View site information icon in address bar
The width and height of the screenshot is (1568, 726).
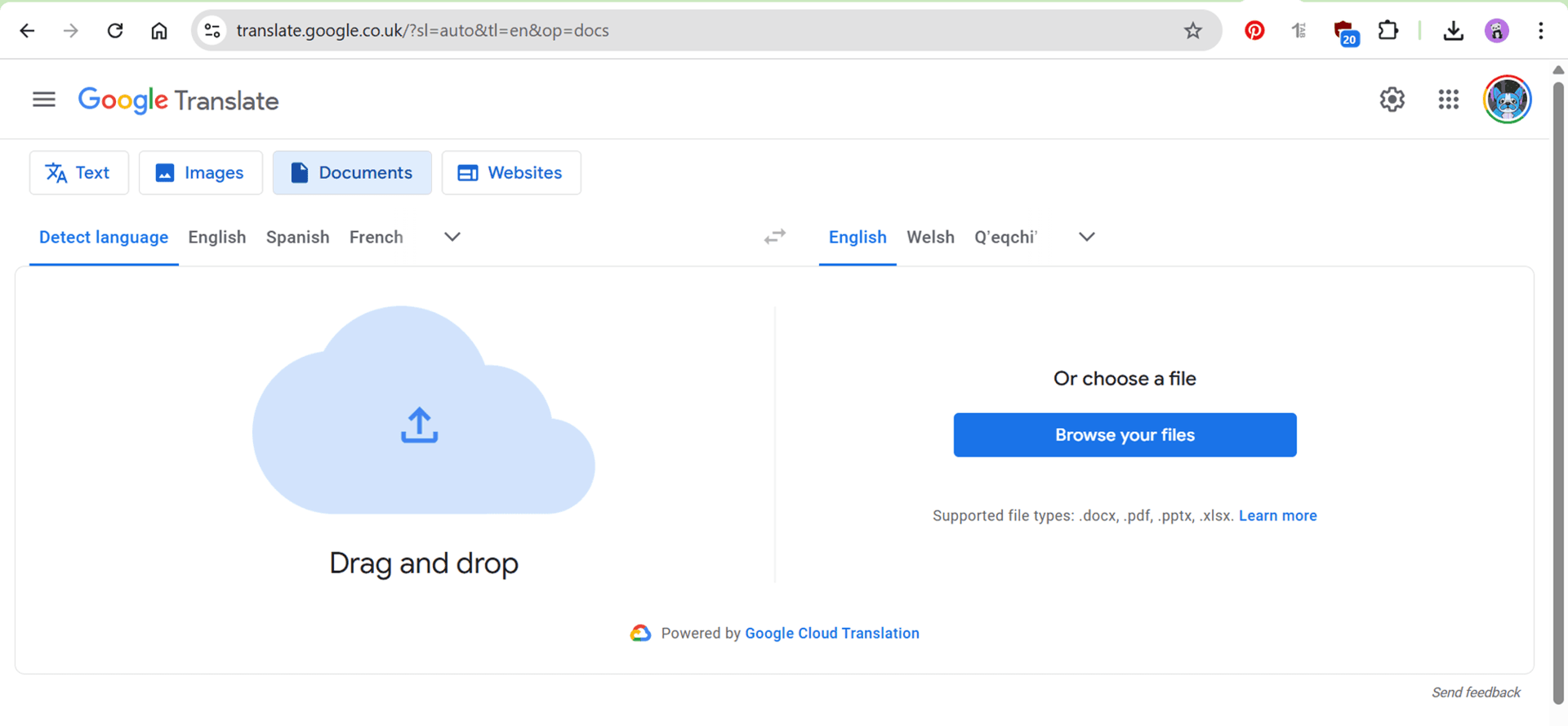[212, 31]
